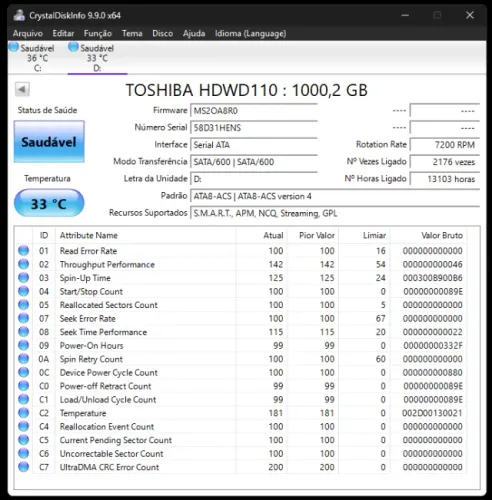Click Limiar value 67 in Seek Error Rate row

[381, 318]
